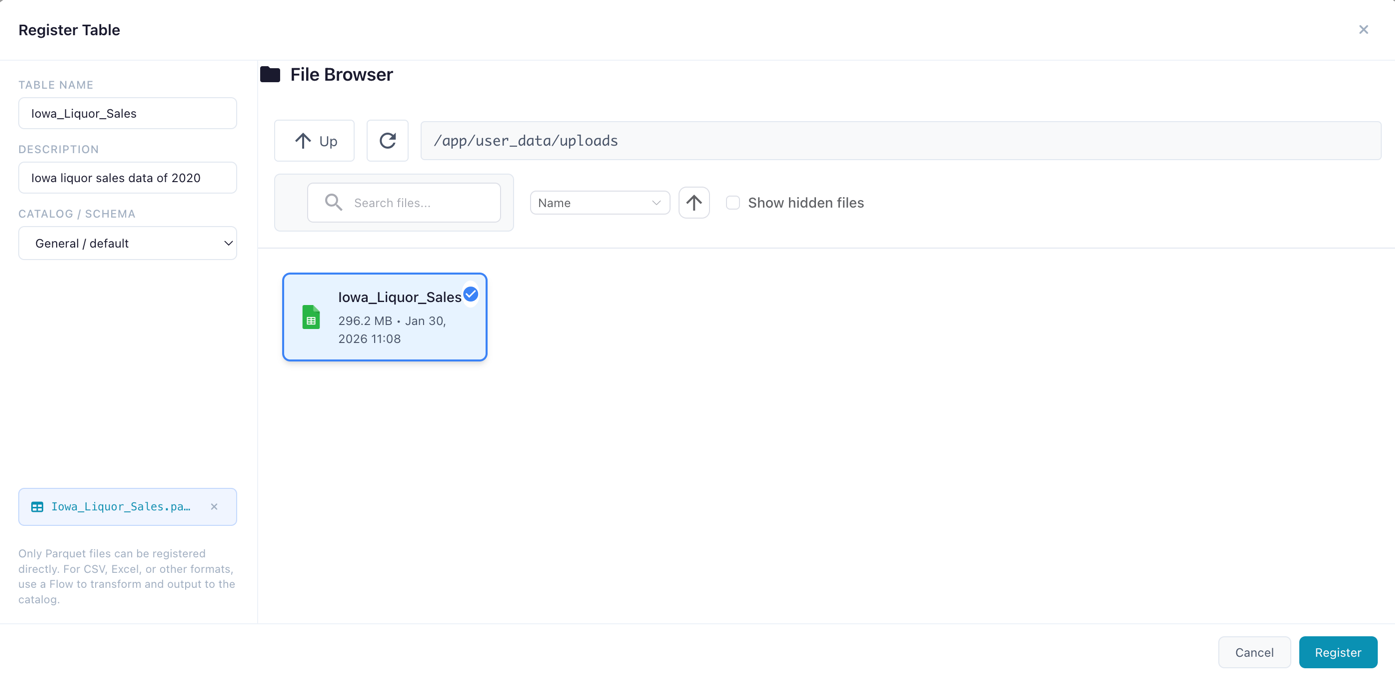The height and width of the screenshot is (677, 1395).
Task: Close the Register Table dialog
Action: click(1363, 30)
